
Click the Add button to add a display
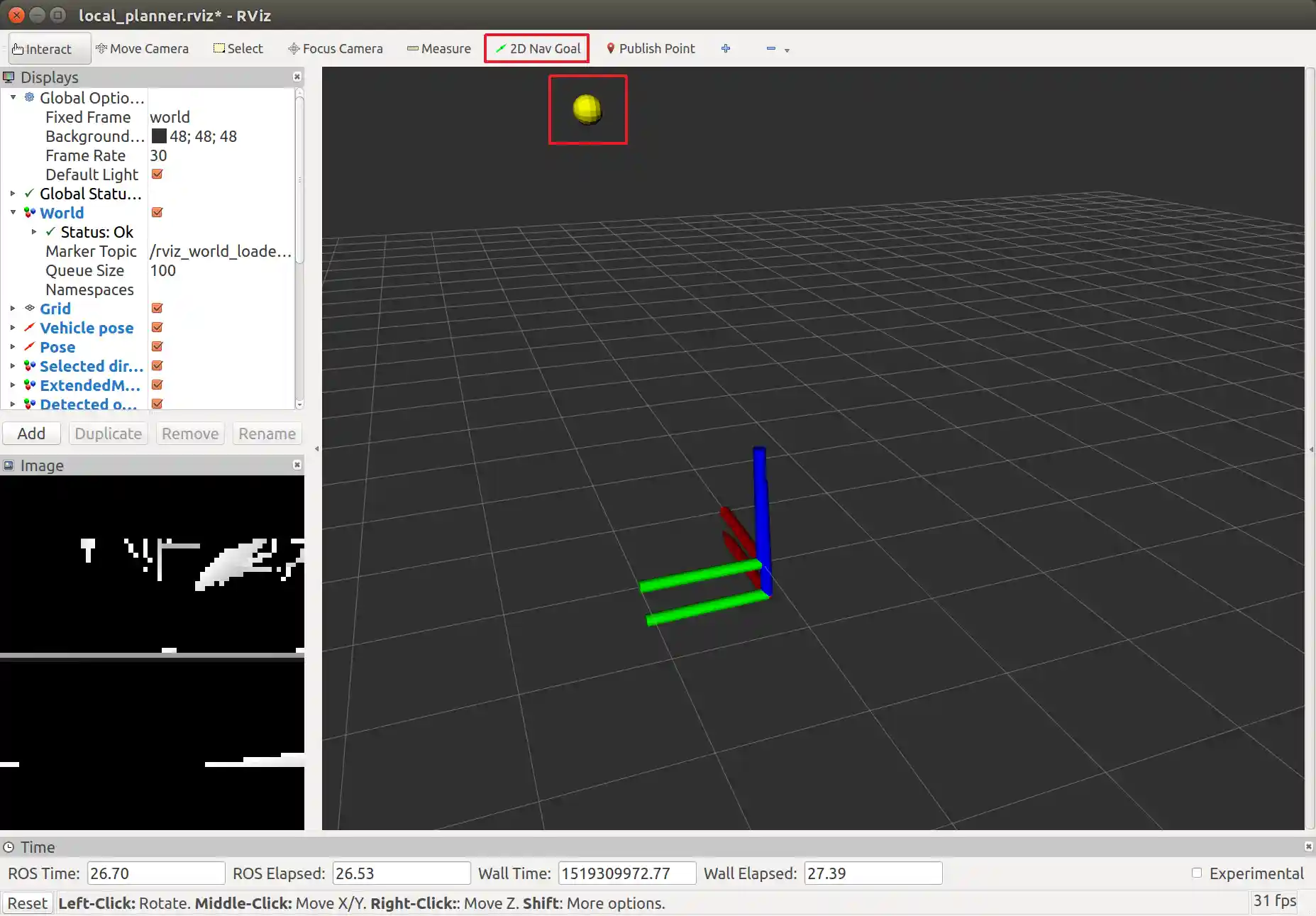tap(31, 433)
